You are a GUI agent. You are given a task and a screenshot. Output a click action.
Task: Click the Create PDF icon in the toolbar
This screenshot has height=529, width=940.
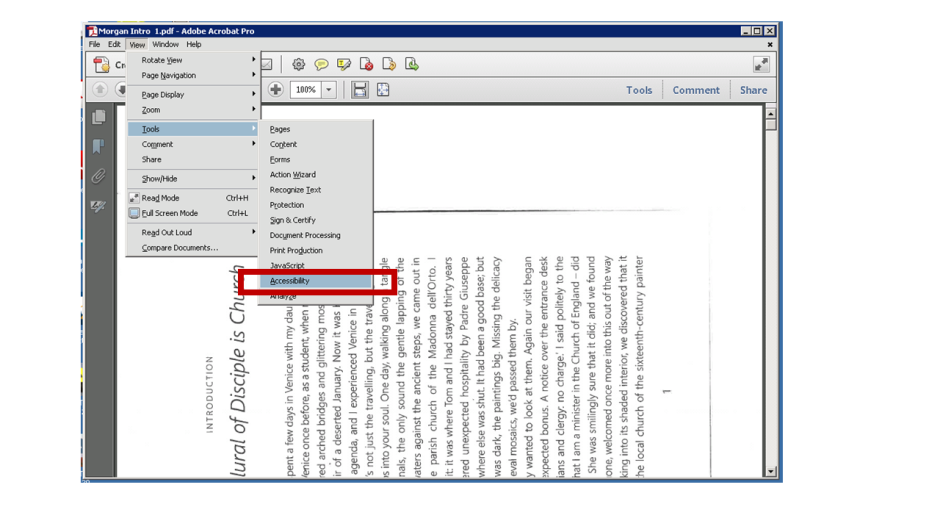[101, 64]
